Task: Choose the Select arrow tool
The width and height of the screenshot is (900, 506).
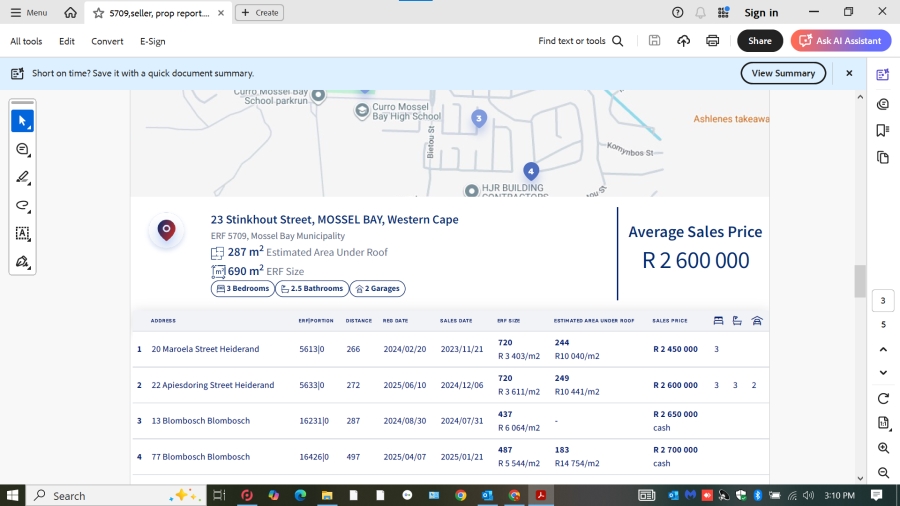Action: point(22,121)
